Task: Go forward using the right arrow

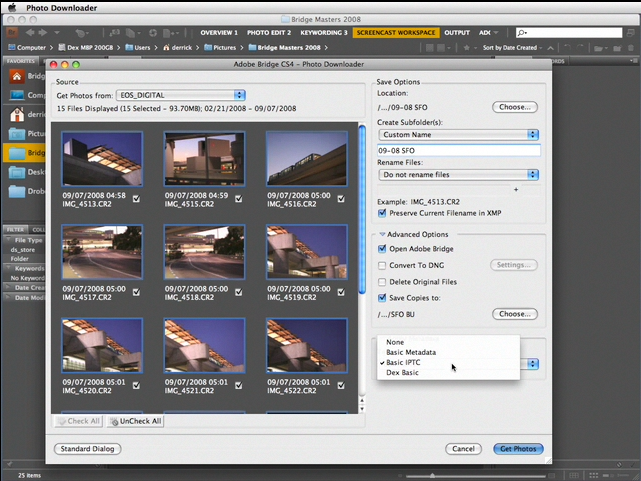Action: [x=43, y=32]
